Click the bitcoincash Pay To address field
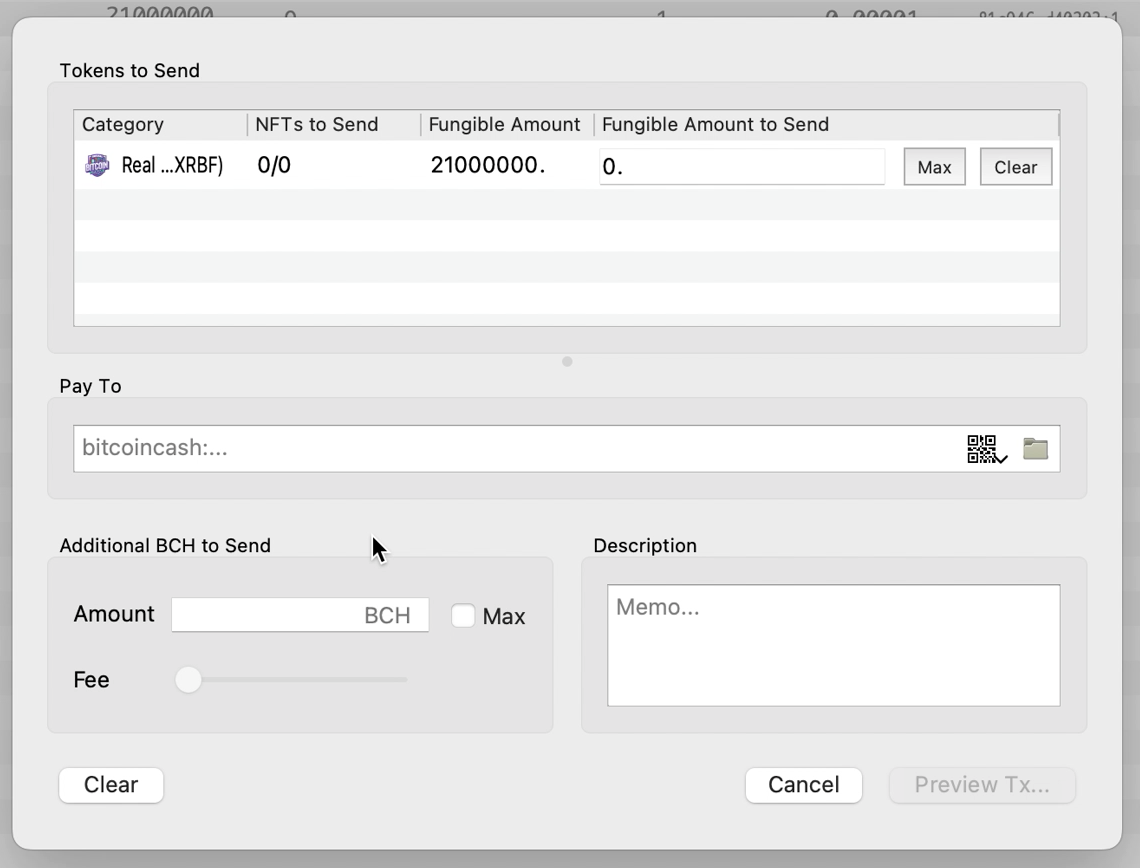This screenshot has height=868, width=1140. [x=500, y=448]
